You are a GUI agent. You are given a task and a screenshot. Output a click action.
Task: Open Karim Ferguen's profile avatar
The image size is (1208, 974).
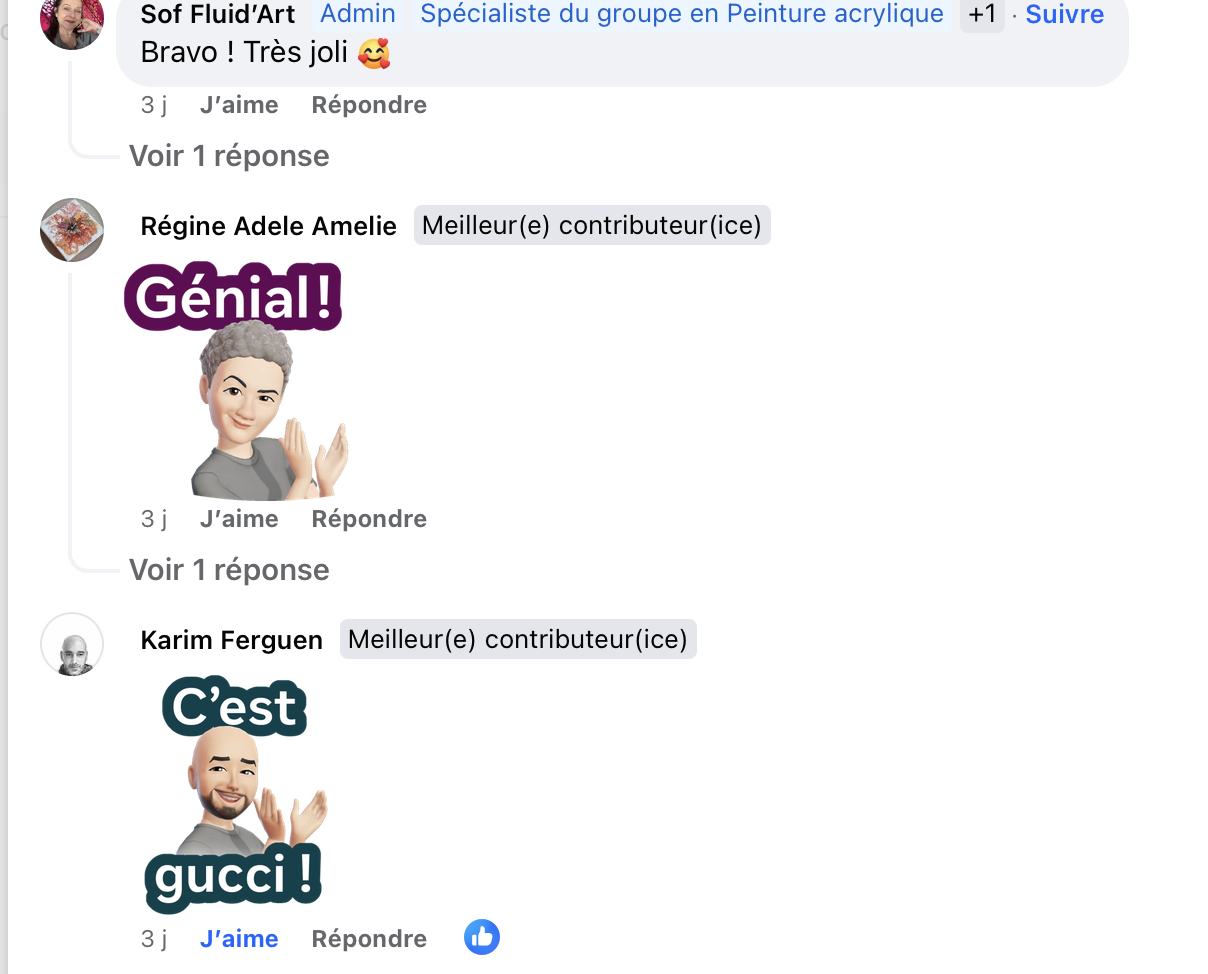click(x=72, y=644)
